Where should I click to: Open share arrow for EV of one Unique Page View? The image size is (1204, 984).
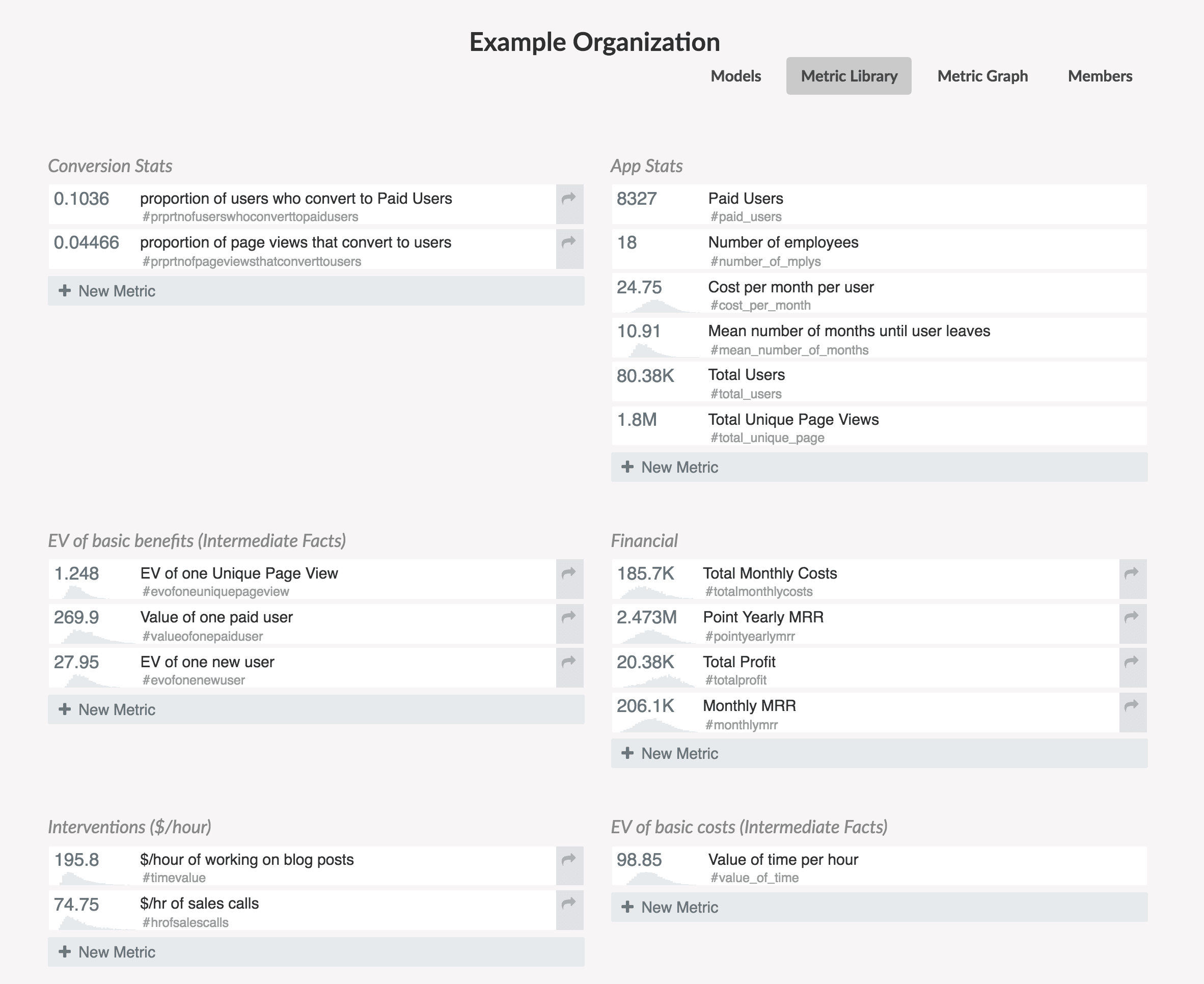(x=570, y=579)
